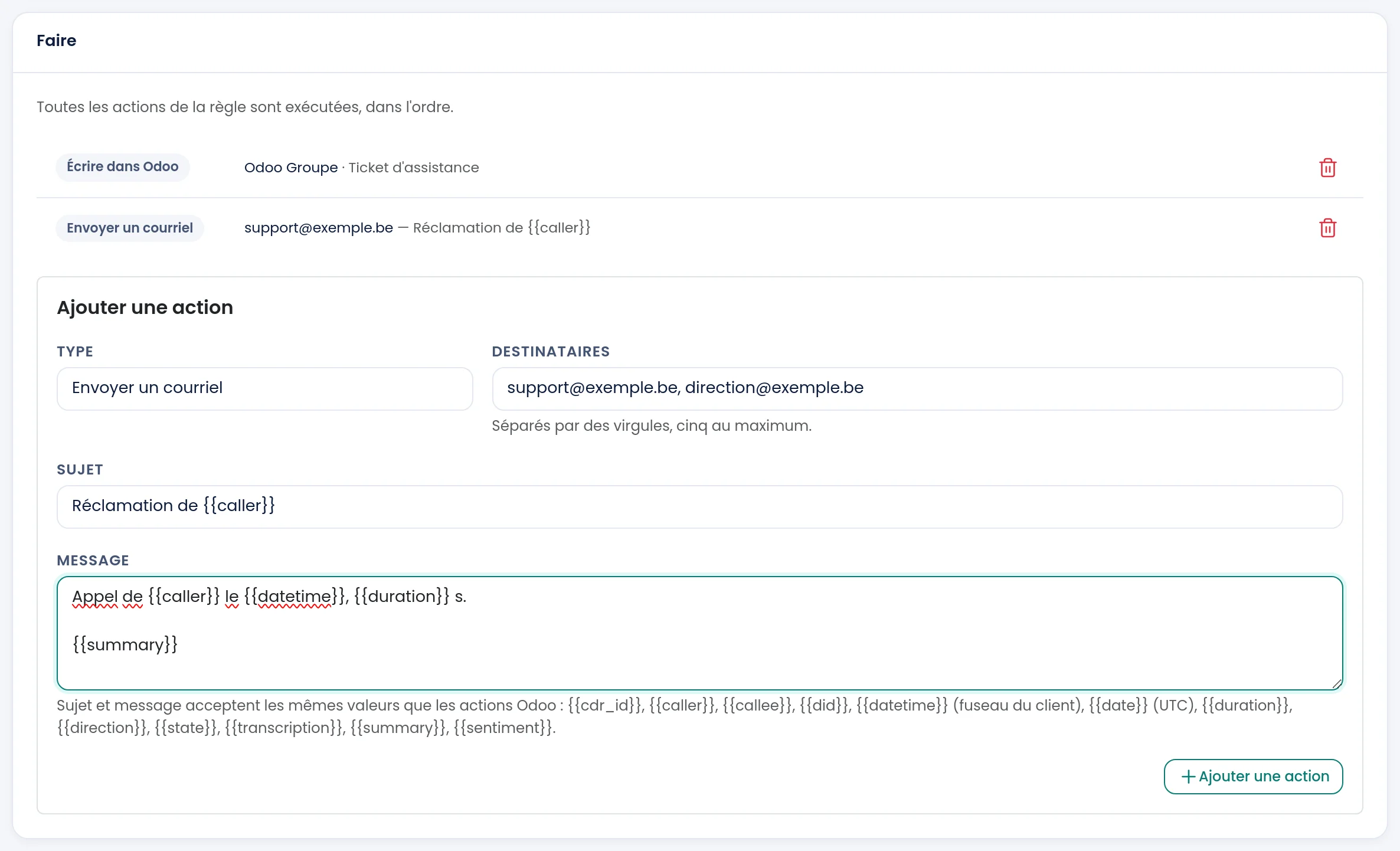Click the Faire section header
The height and width of the screenshot is (851, 1400).
[56, 41]
